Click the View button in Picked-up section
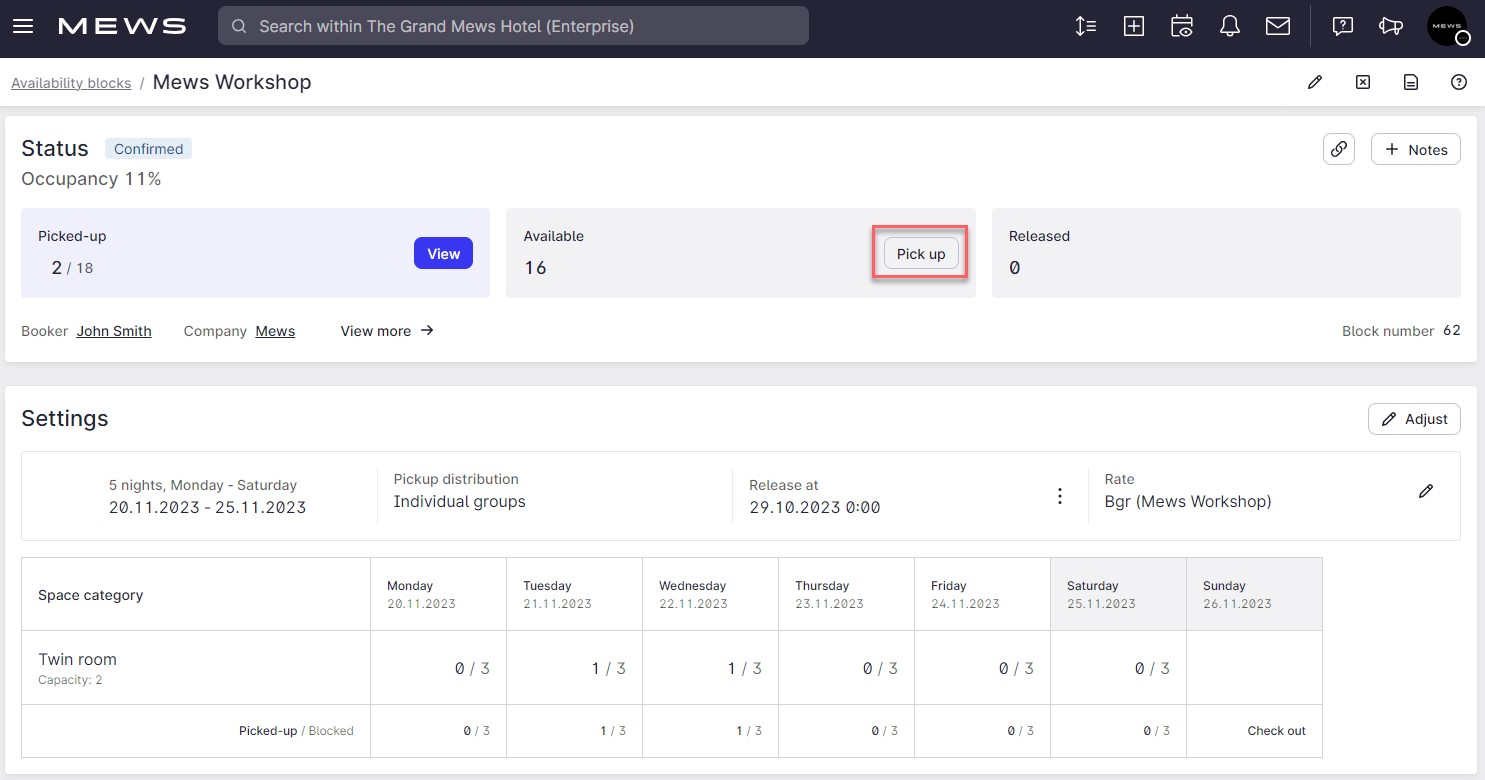Image resolution: width=1485 pixels, height=780 pixels. coord(443,253)
